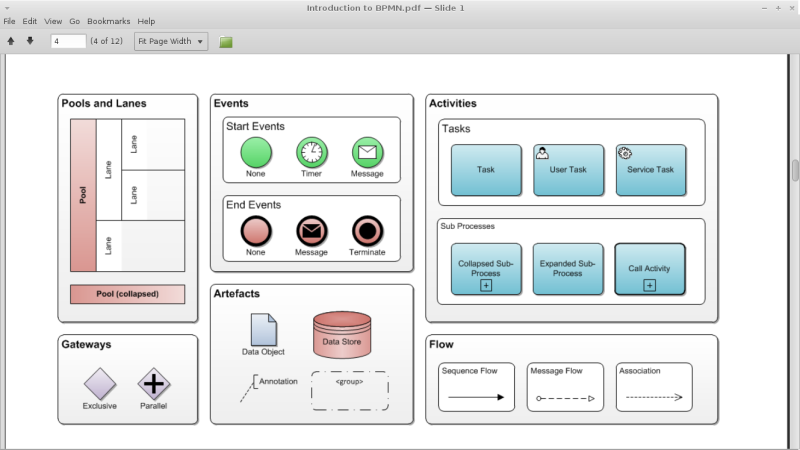Click the Service Task box
Viewport: 800px width, 450px height.
650,170
